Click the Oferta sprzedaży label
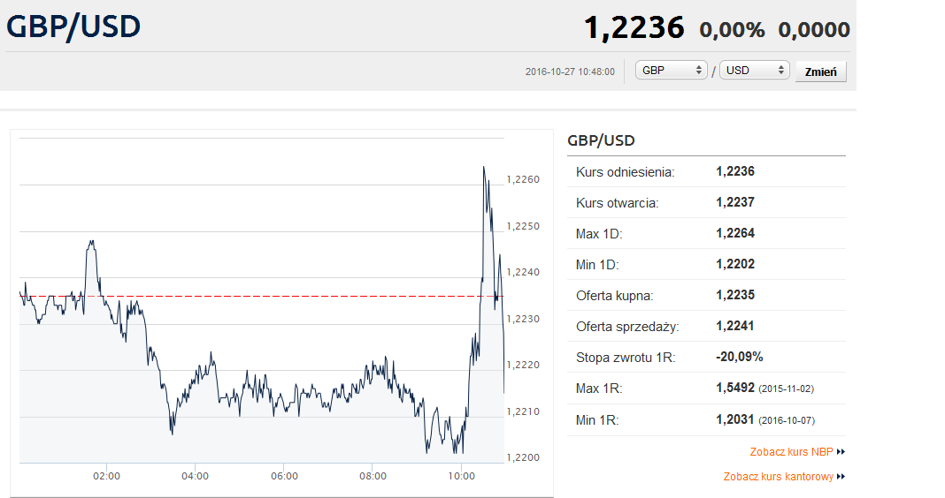945x498 pixels. [x=627, y=327]
